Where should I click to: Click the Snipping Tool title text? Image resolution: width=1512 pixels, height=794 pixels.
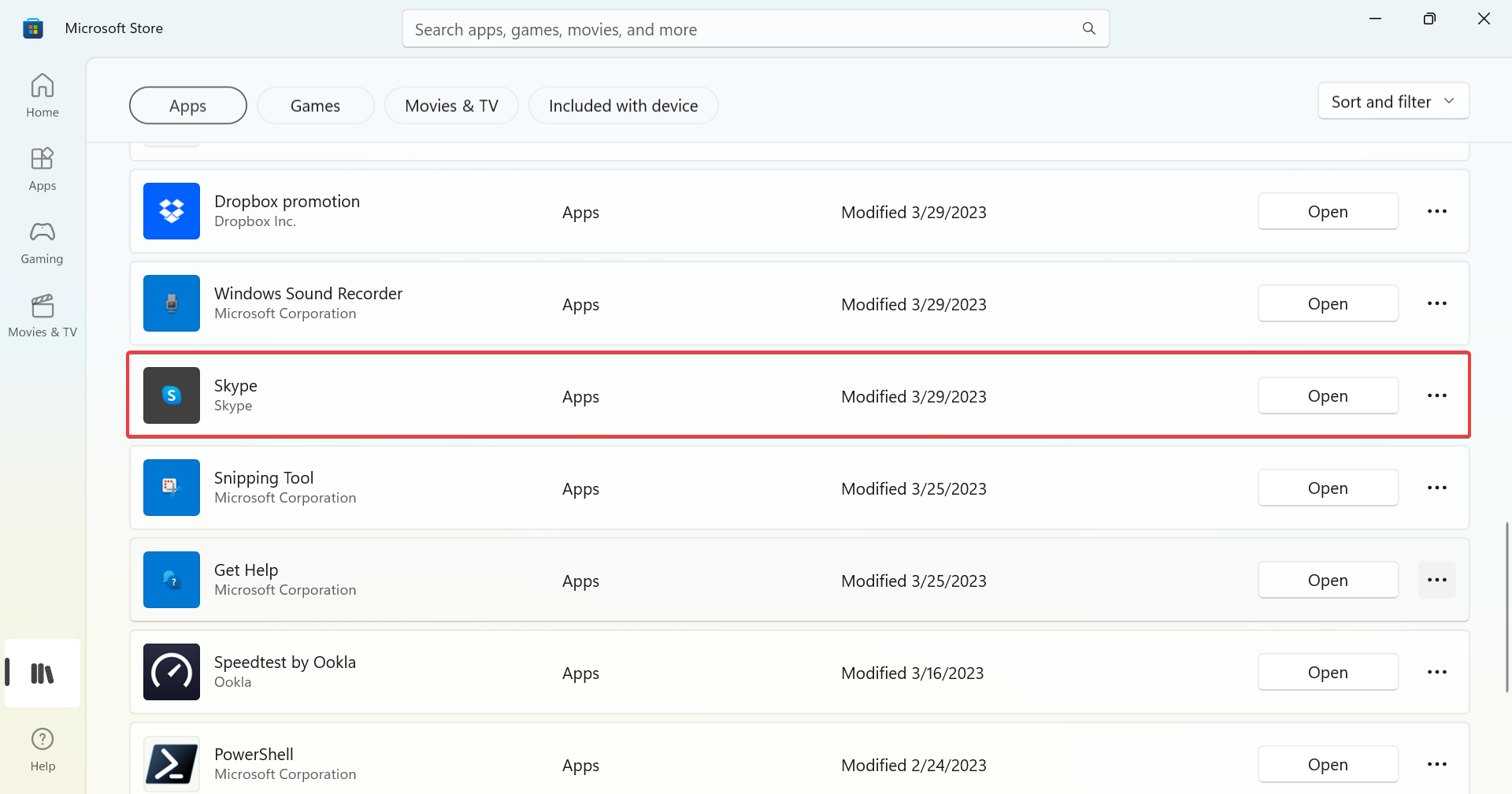point(264,477)
